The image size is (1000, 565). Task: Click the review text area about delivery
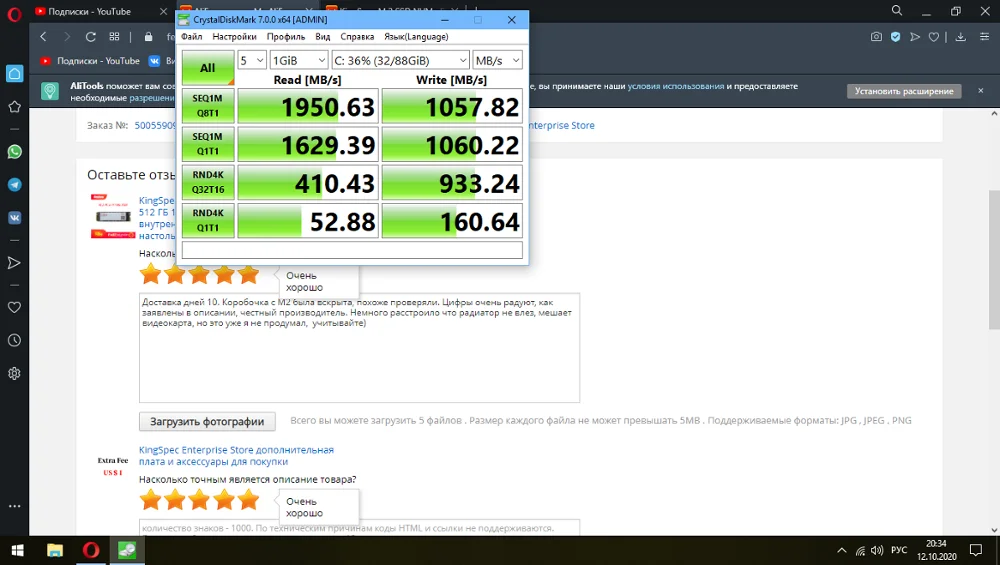tap(359, 348)
